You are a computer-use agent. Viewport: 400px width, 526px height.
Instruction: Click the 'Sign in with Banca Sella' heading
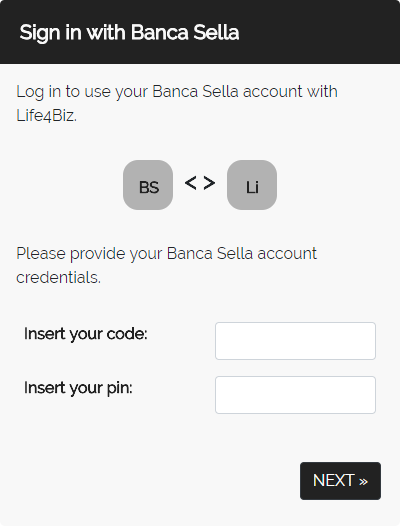pyautogui.click(x=129, y=33)
